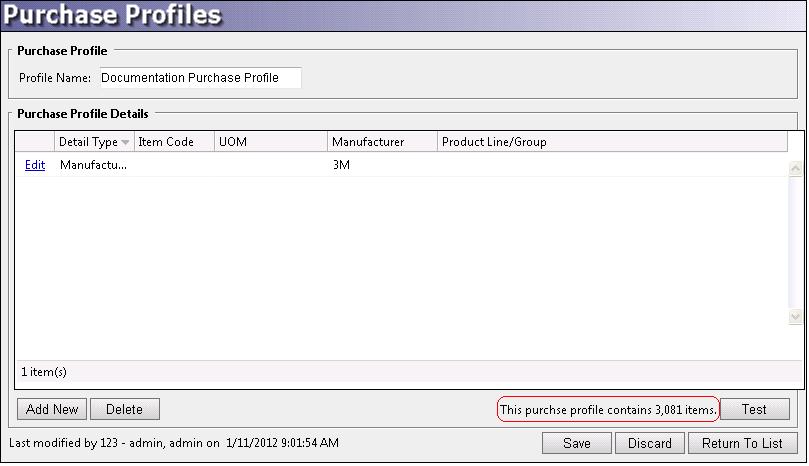Select the Manufactu... detail type cell
Image resolution: width=809 pixels, height=466 pixels.
93,165
